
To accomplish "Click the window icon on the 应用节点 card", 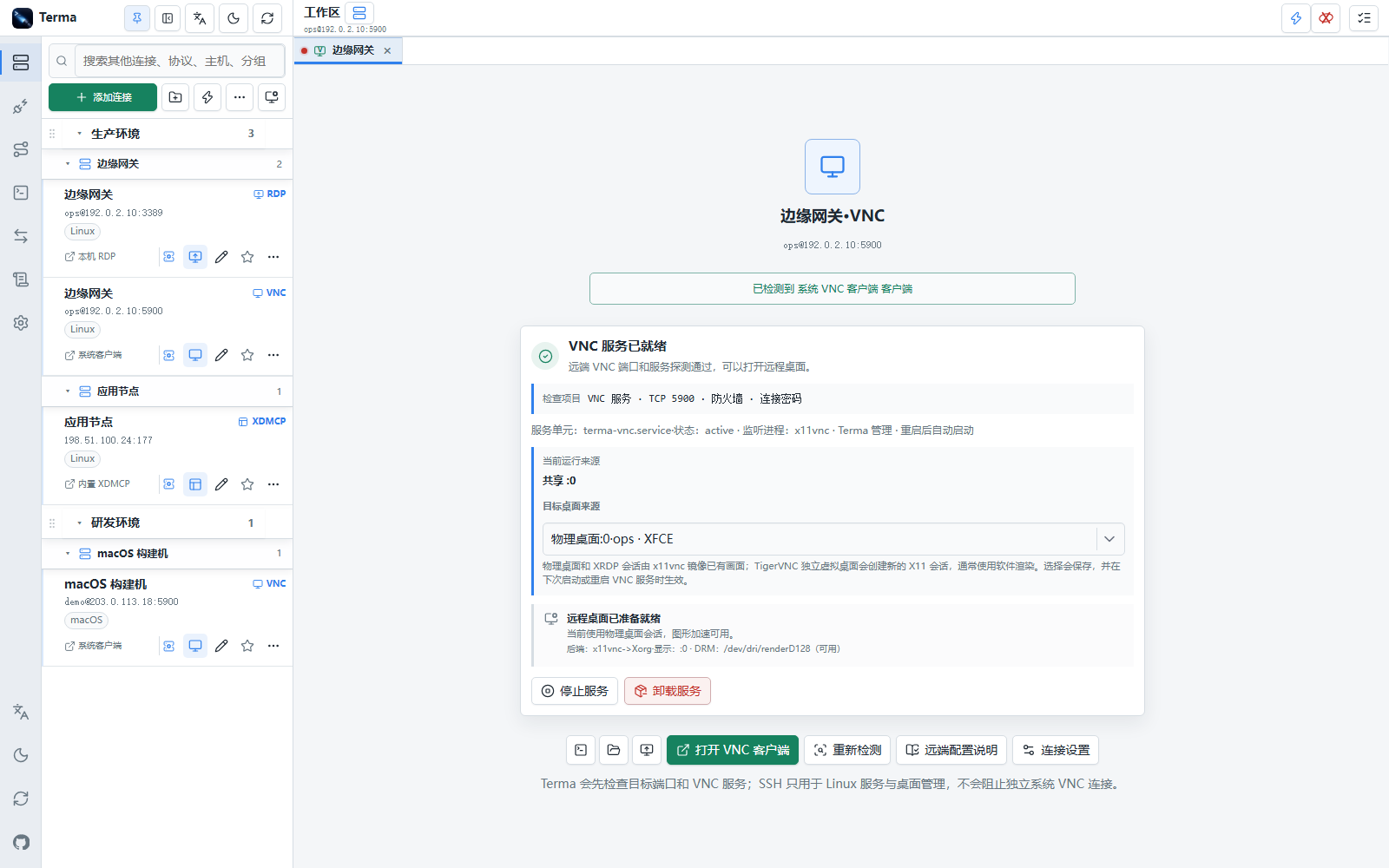I will [x=195, y=484].
